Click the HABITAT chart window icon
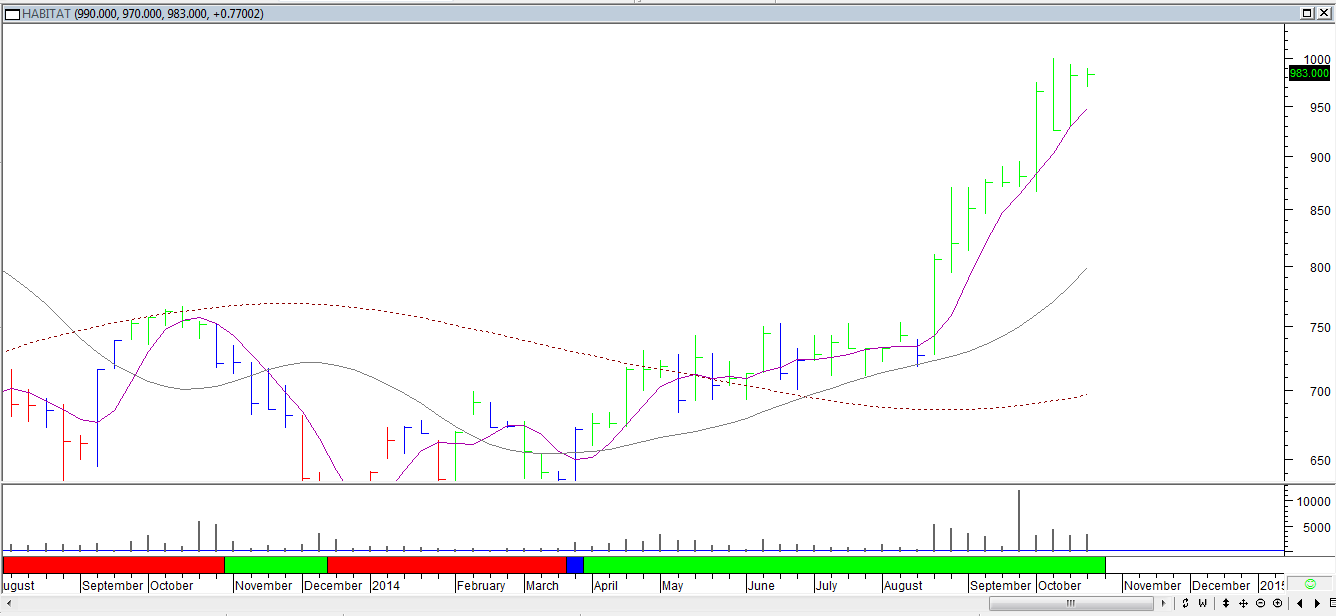Image resolution: width=1336 pixels, height=616 pixels. 11,13
